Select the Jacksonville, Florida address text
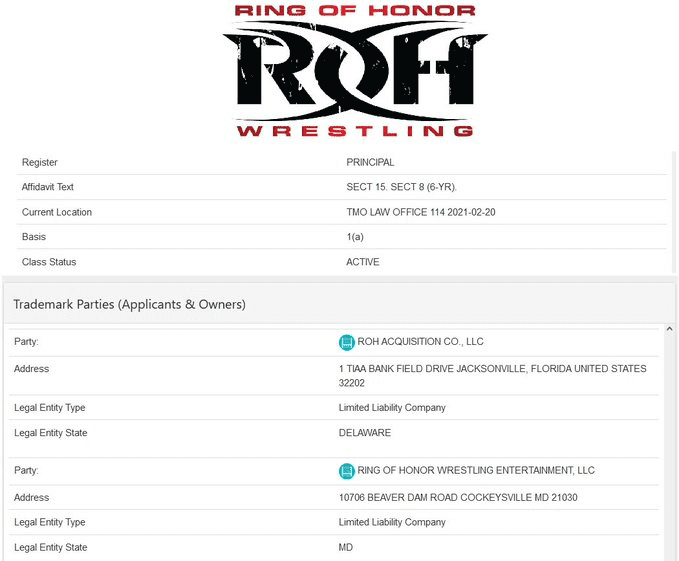This screenshot has height=561, width=679. [492, 375]
